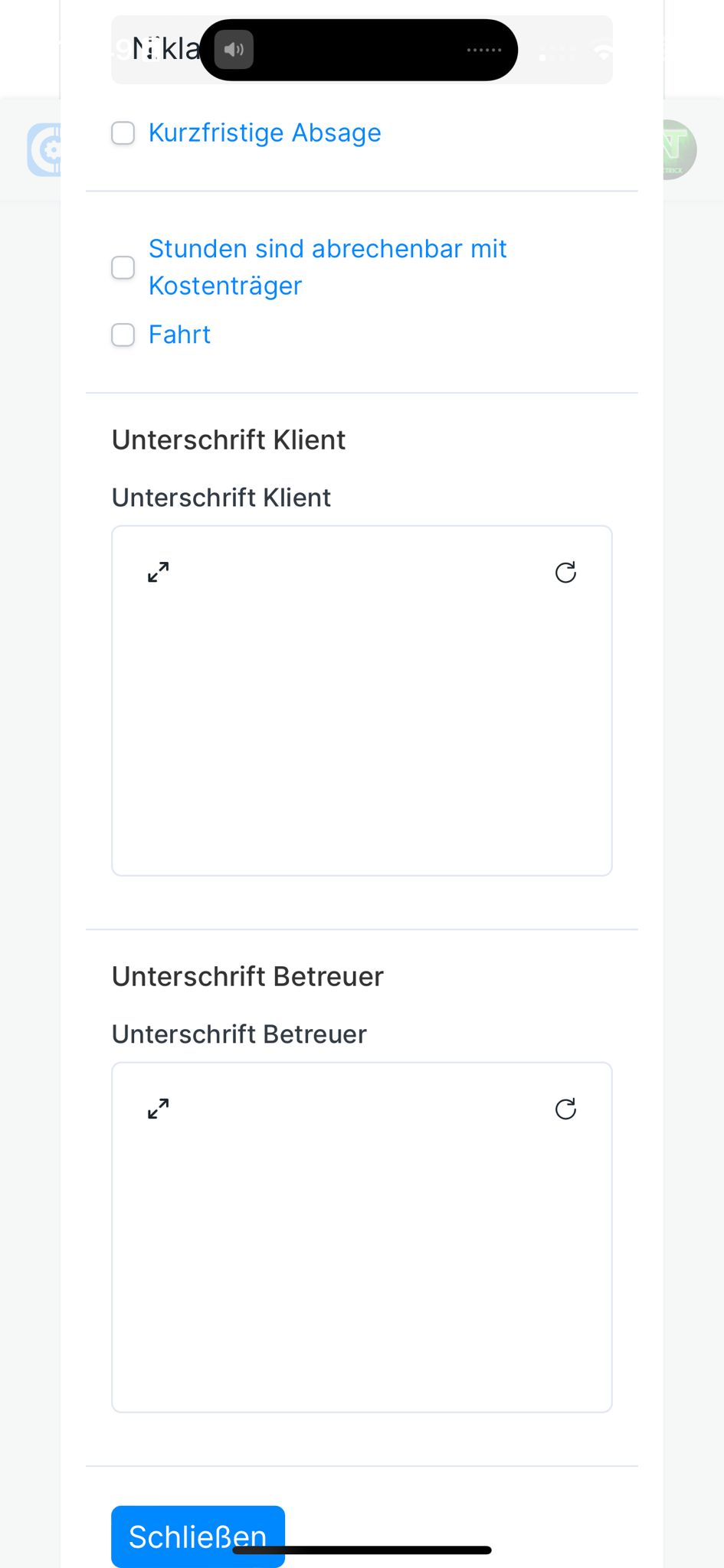
Task: Tap the speaker icon in Dynamic Island
Action: (x=234, y=50)
